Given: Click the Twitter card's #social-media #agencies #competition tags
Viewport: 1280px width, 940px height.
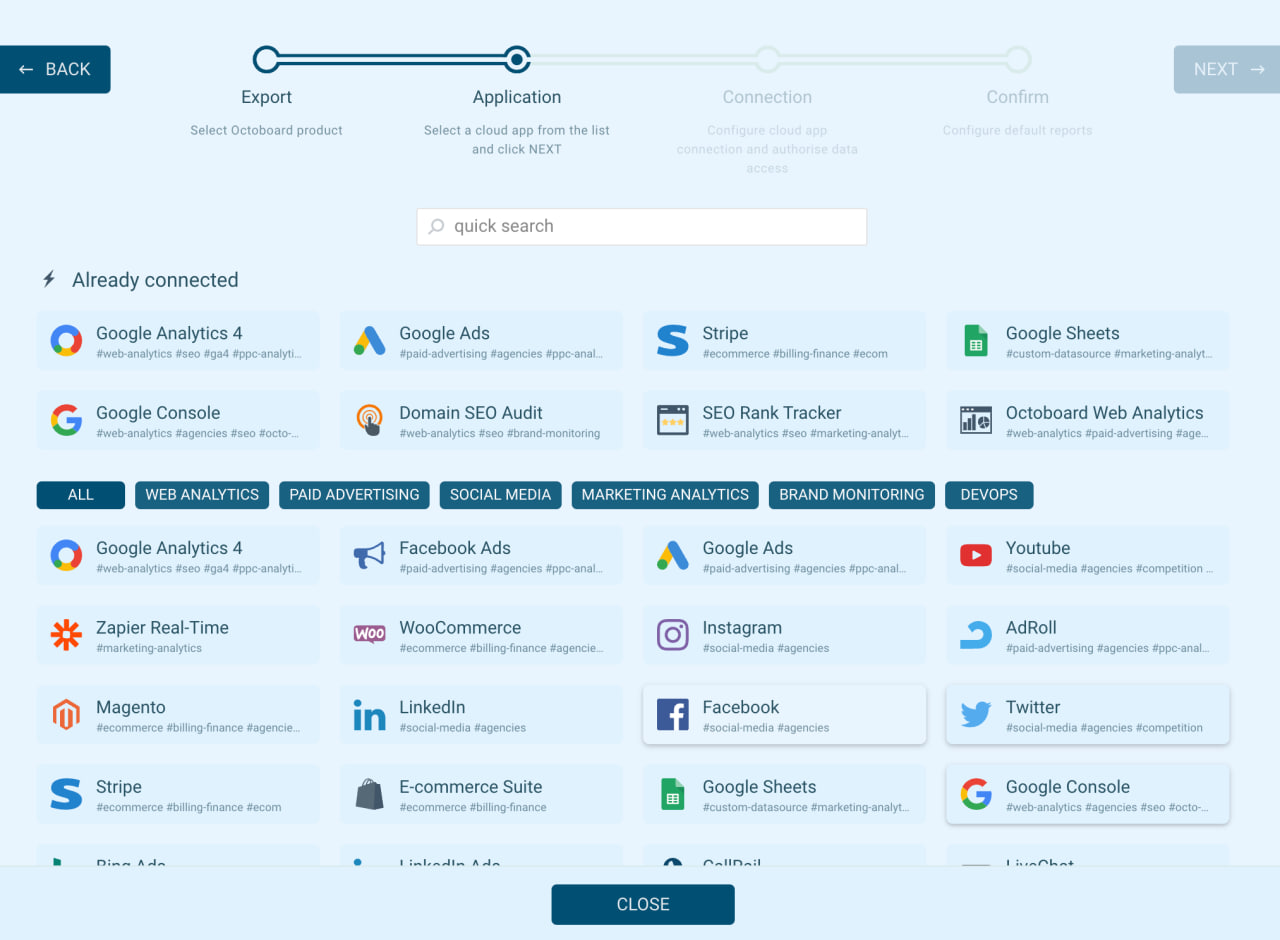Looking at the screenshot, I should click(1104, 728).
